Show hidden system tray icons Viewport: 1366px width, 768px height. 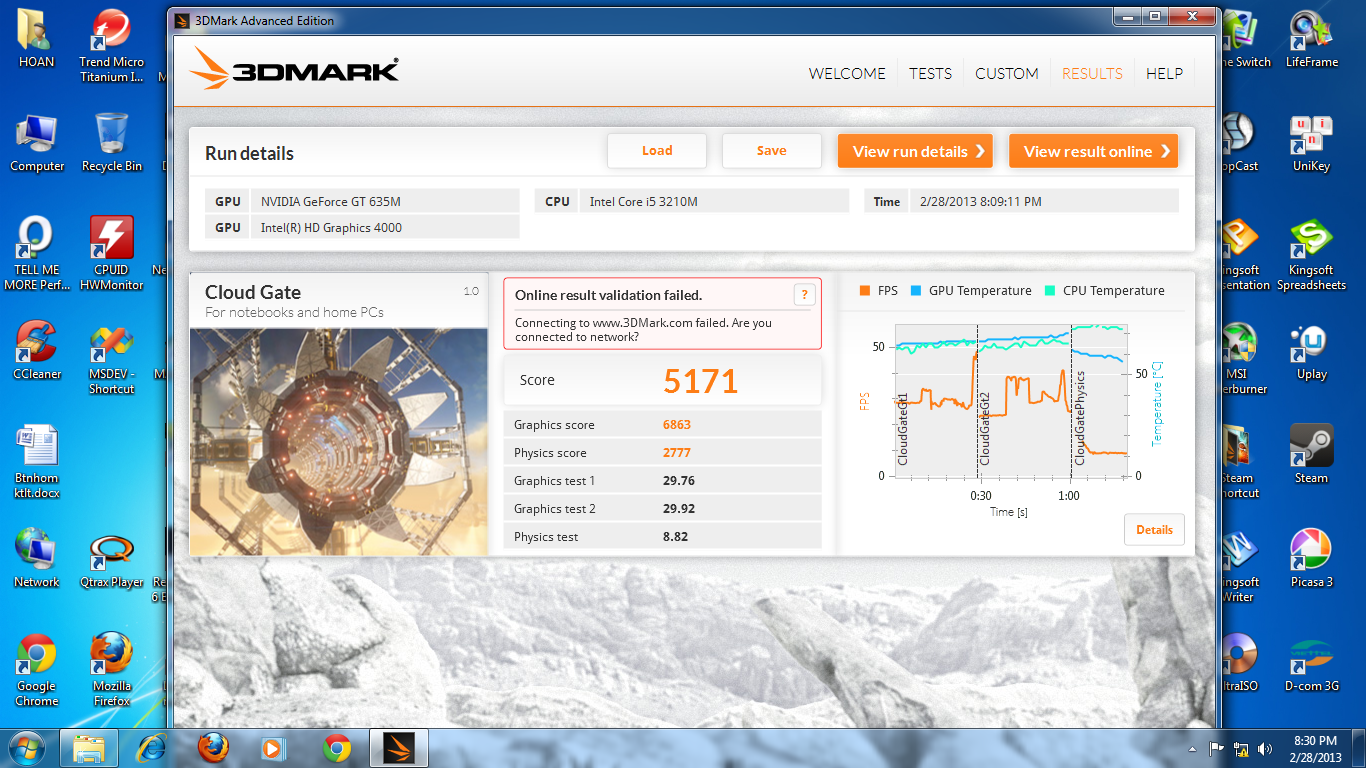point(1192,748)
